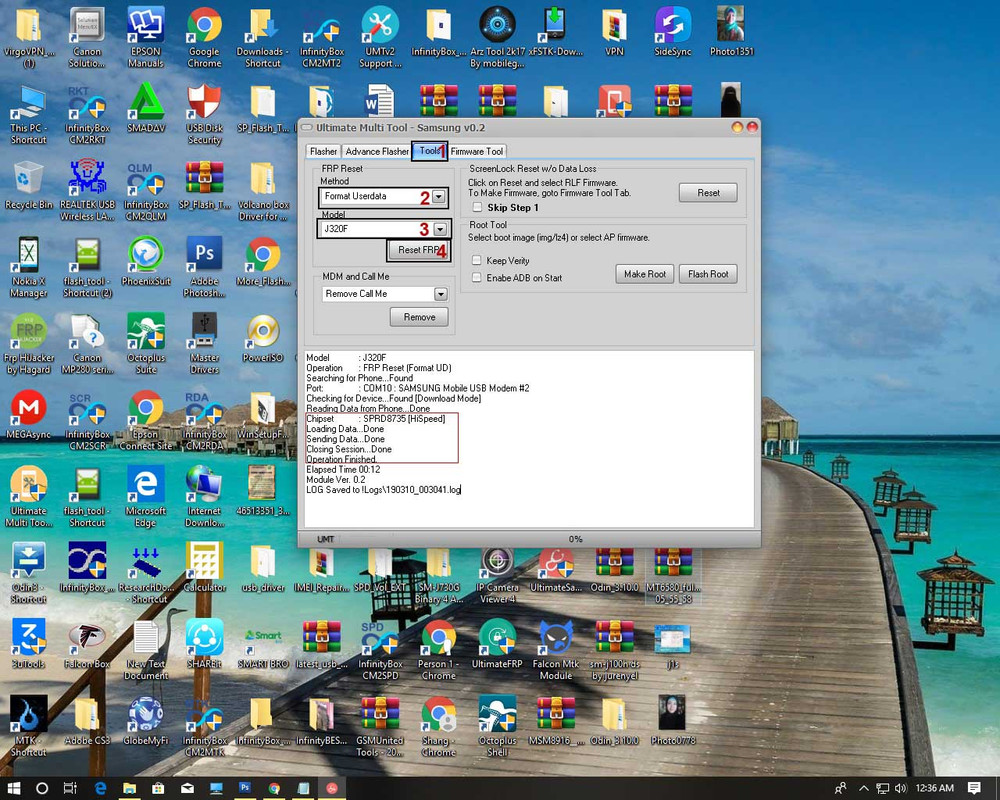1000x800 pixels.
Task: Select the SMADAV desktop icon
Action: 146,108
